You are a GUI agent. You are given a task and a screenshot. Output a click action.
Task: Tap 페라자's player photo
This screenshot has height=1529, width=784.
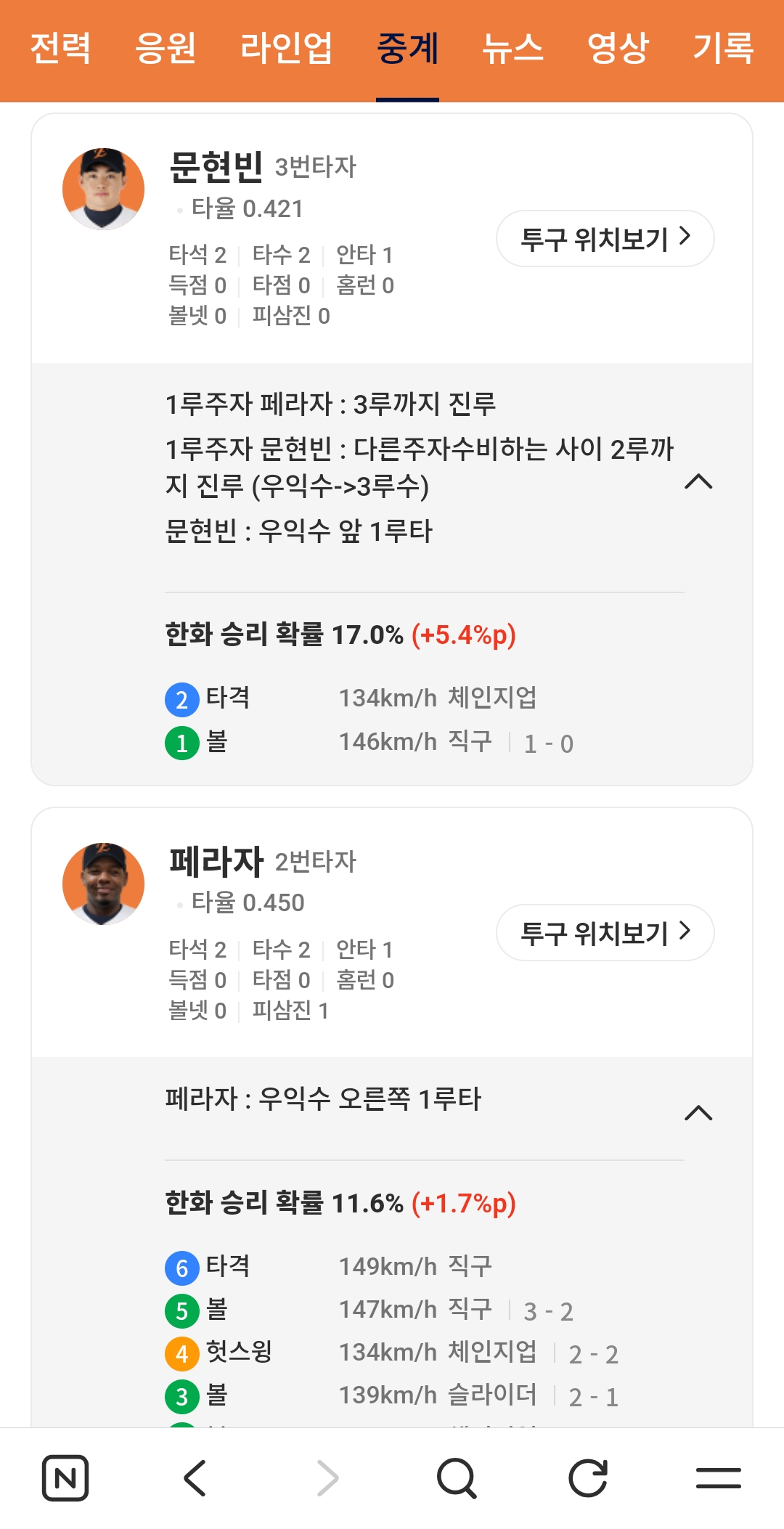tap(104, 884)
